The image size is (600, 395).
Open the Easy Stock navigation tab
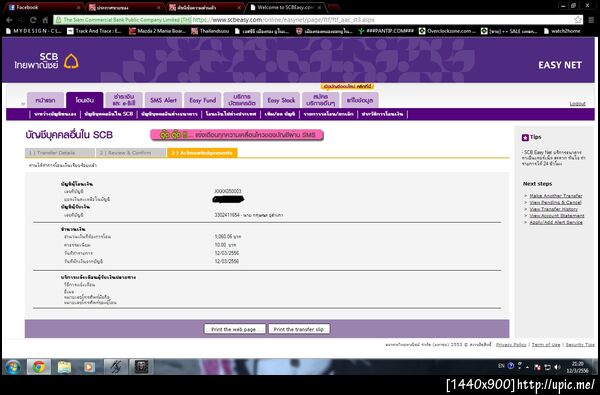(x=281, y=100)
